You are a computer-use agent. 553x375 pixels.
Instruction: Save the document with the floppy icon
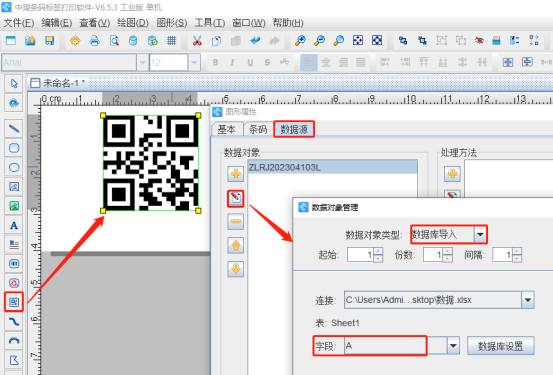coord(49,41)
